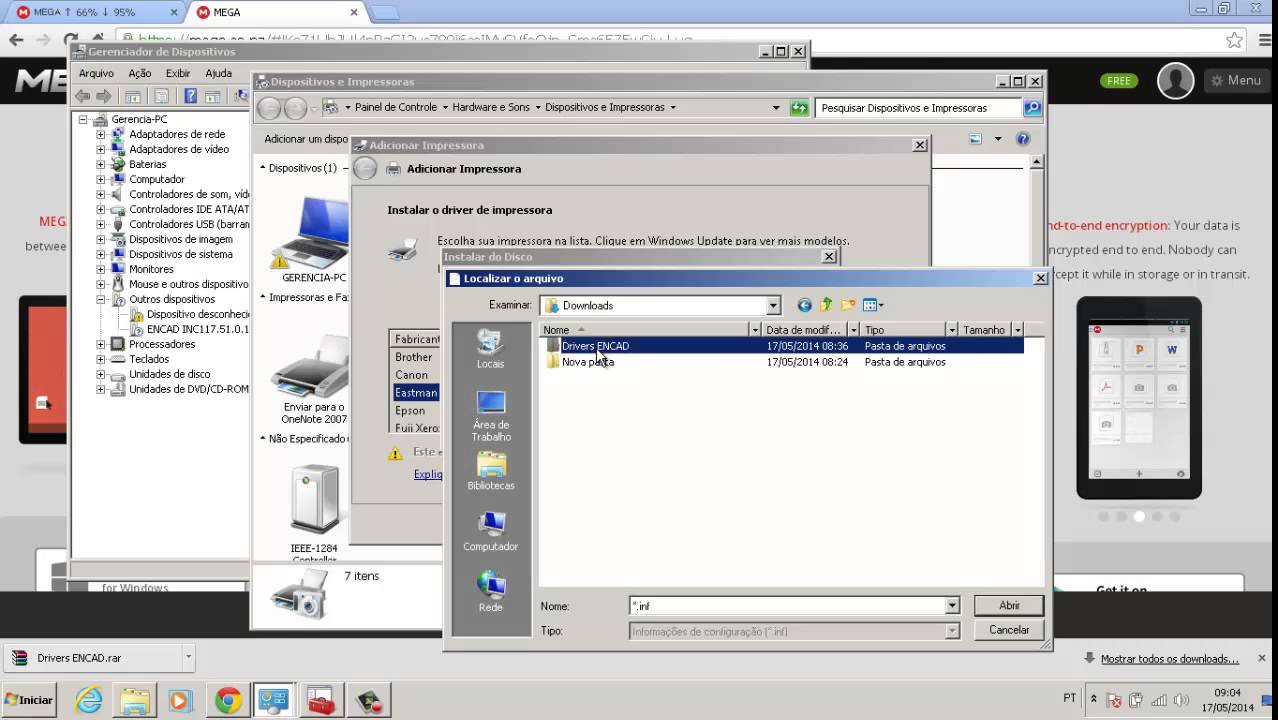
Task: Select Monitores in device tree
Action: [151, 269]
